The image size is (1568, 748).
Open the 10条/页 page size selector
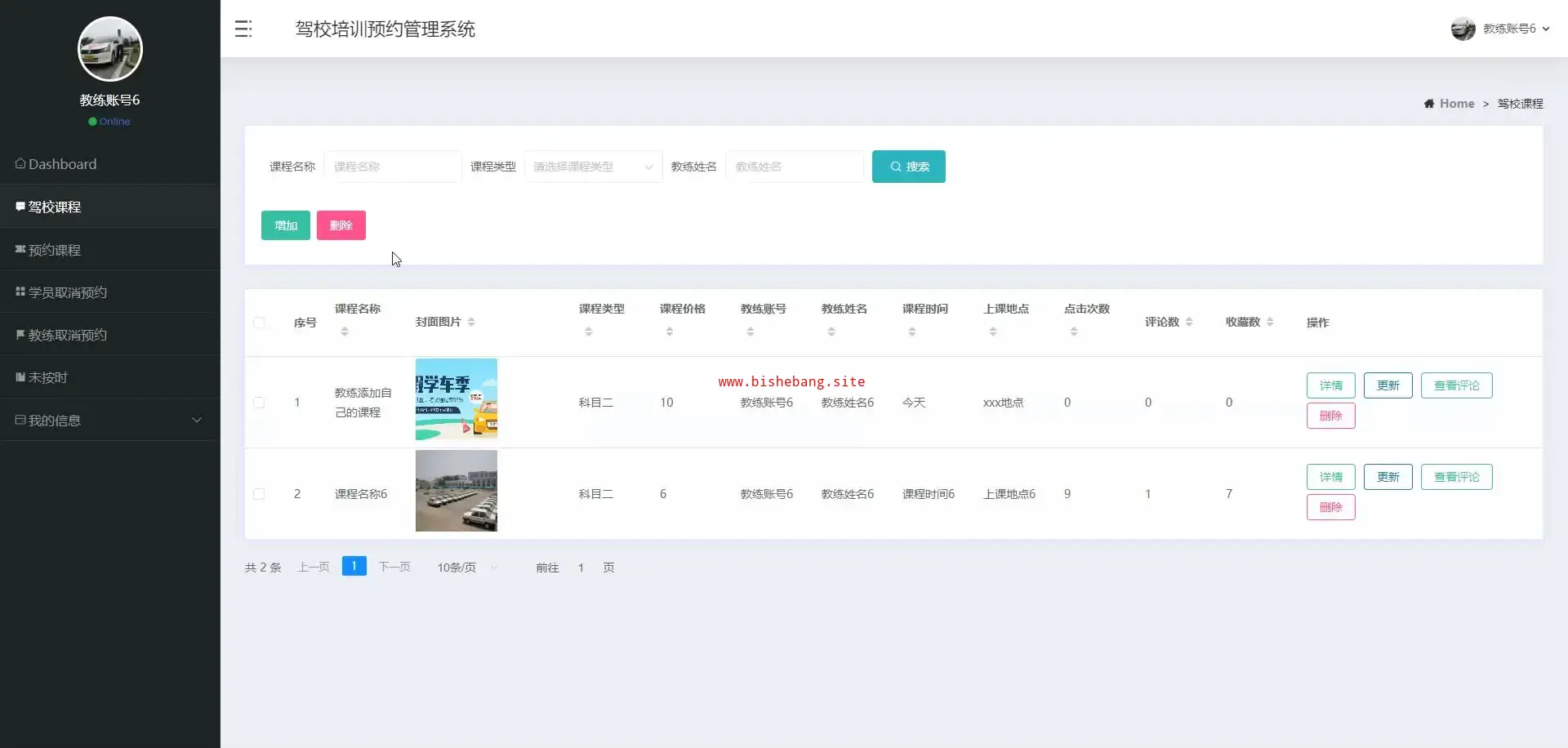click(x=466, y=568)
